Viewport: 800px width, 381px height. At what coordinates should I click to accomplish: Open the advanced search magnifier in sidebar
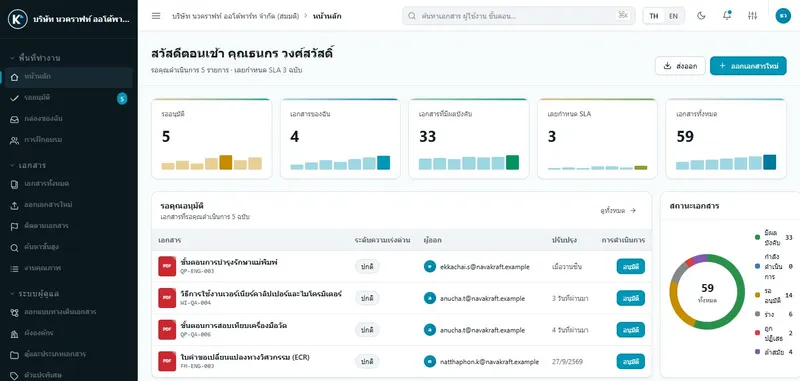click(68, 247)
